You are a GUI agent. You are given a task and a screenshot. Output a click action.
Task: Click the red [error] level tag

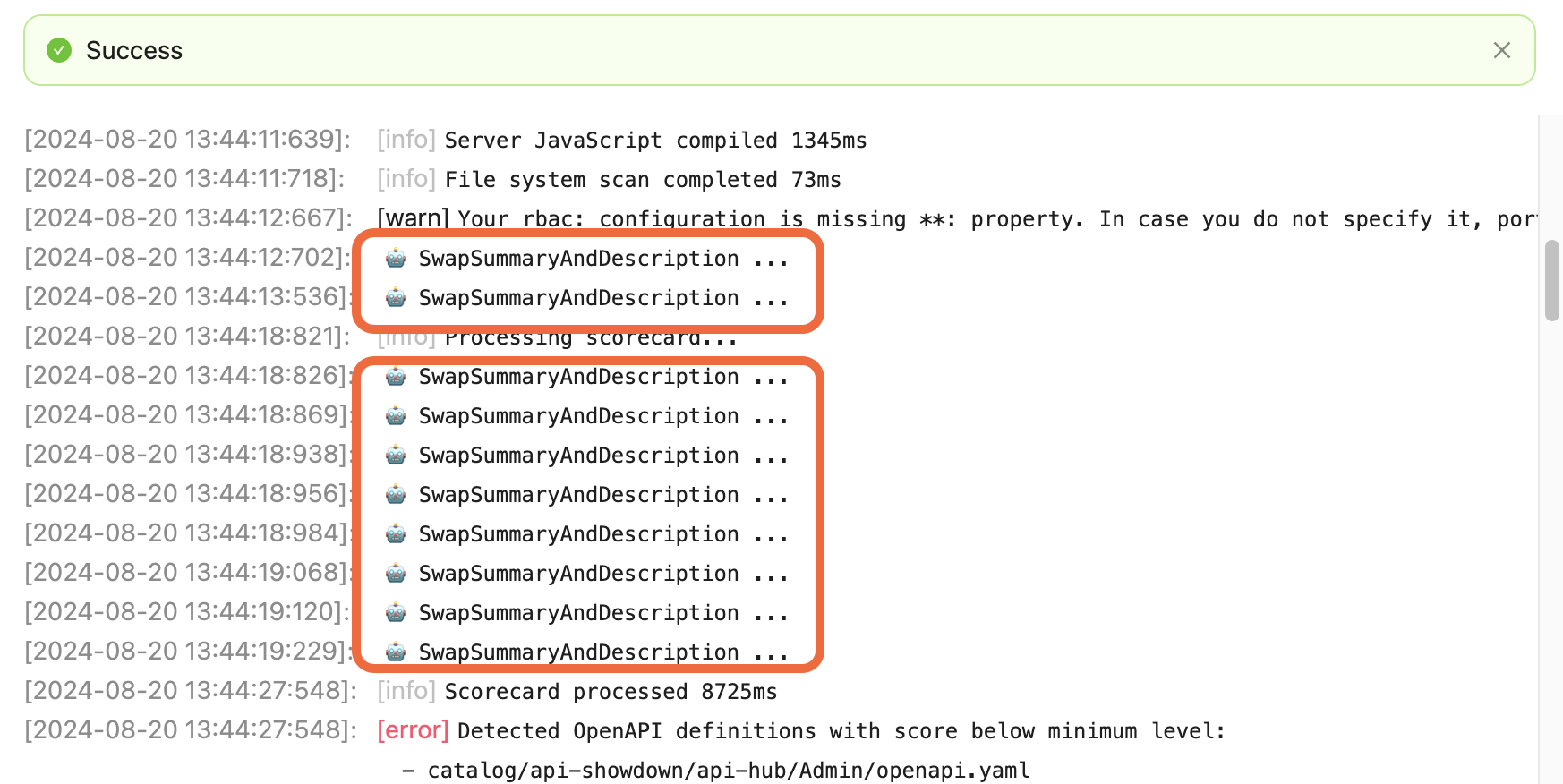tap(413, 730)
